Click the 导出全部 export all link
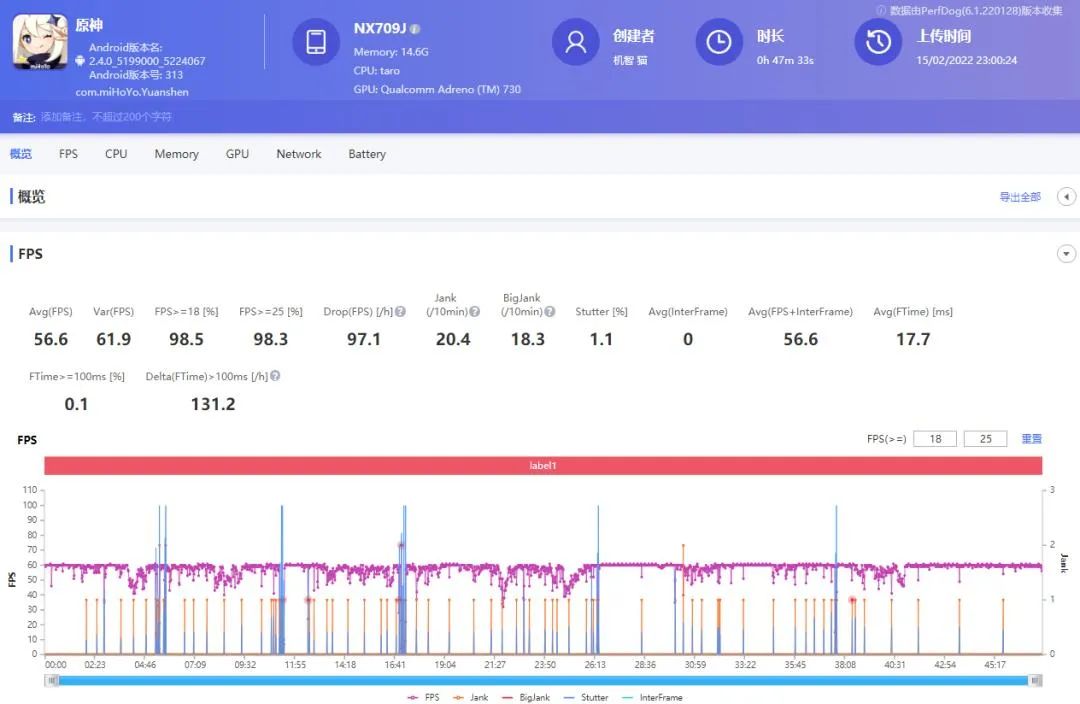 coord(1020,197)
